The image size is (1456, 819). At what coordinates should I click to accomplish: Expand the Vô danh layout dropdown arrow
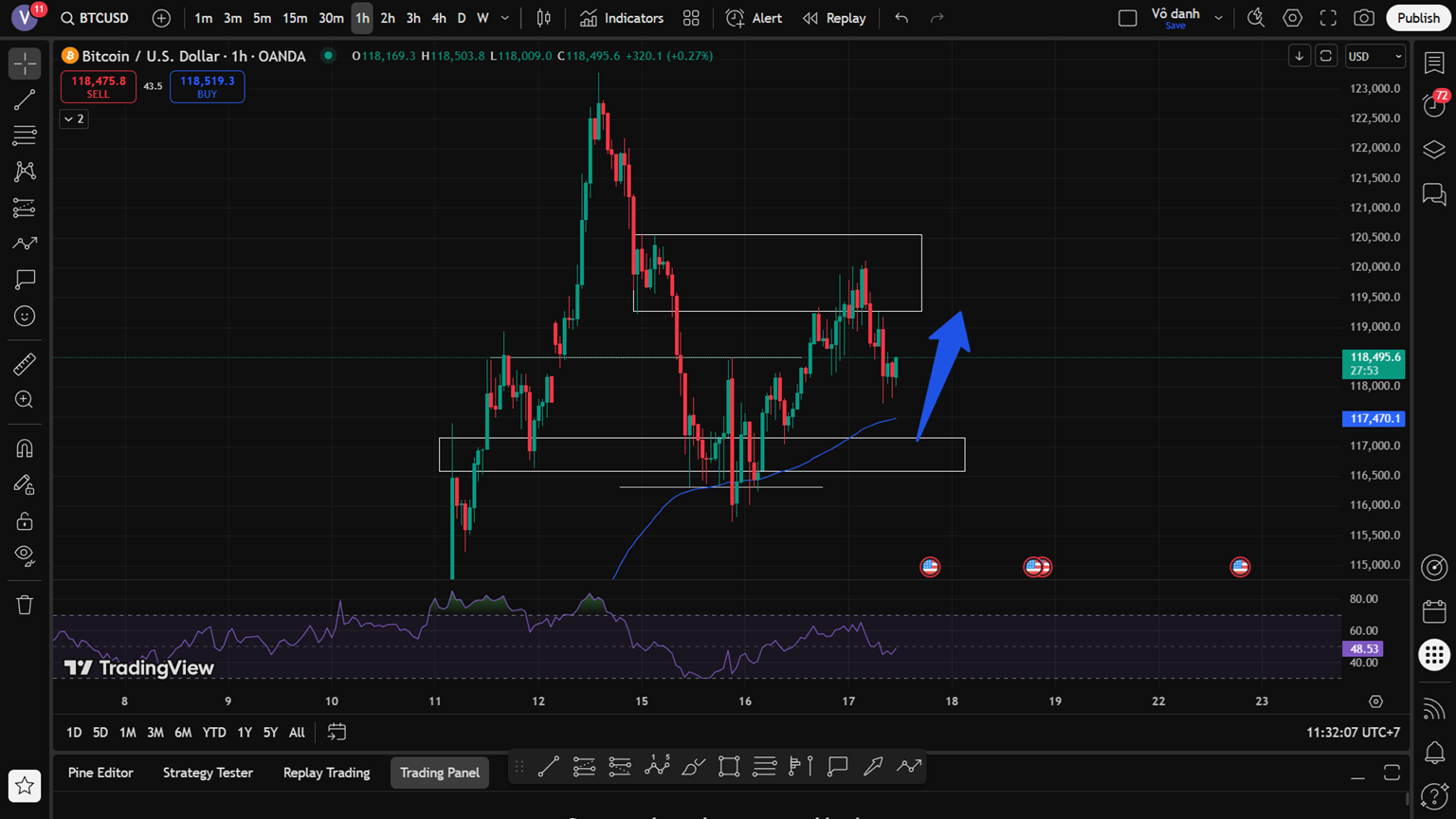1218,18
